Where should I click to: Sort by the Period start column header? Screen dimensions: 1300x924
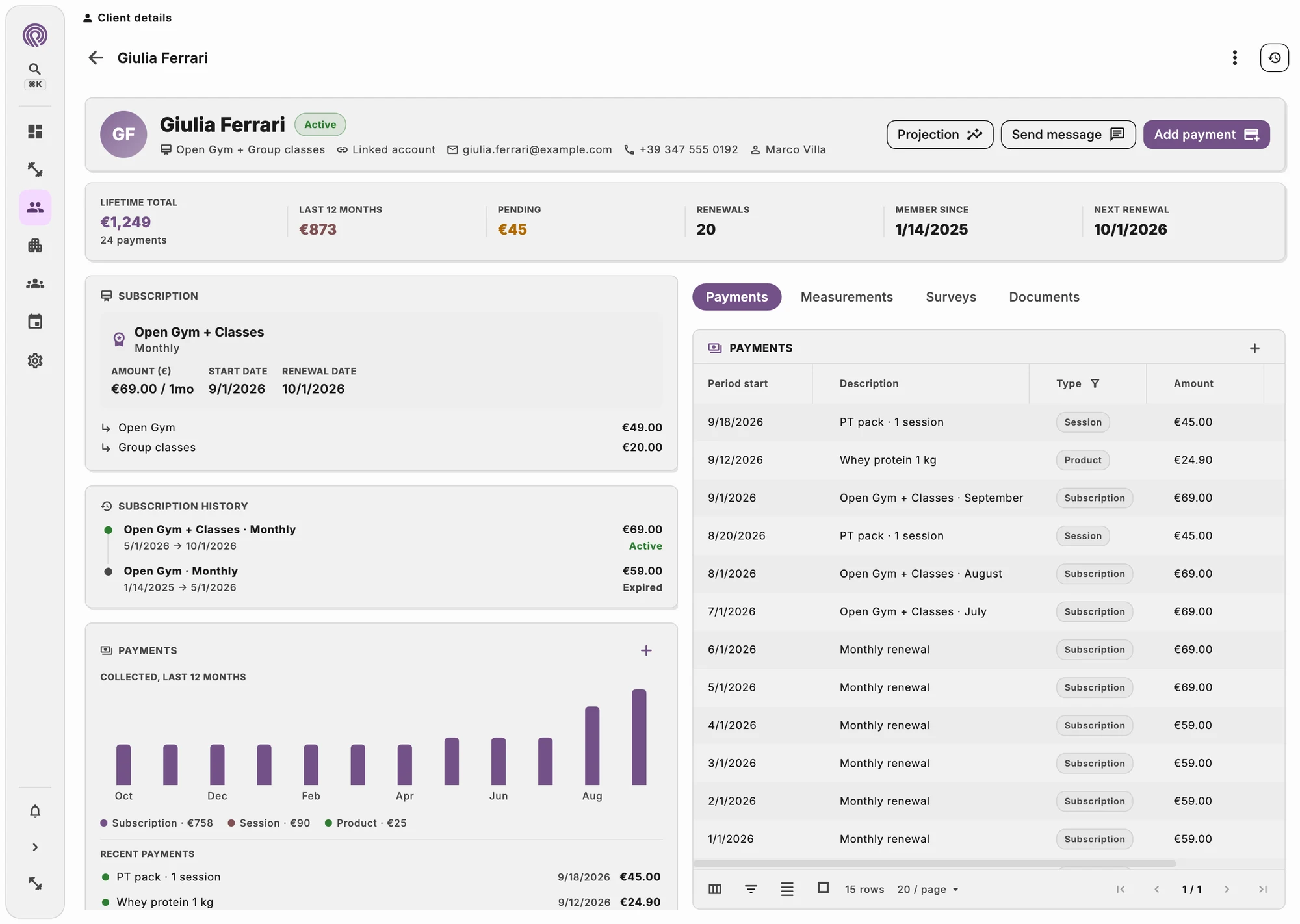coord(738,383)
